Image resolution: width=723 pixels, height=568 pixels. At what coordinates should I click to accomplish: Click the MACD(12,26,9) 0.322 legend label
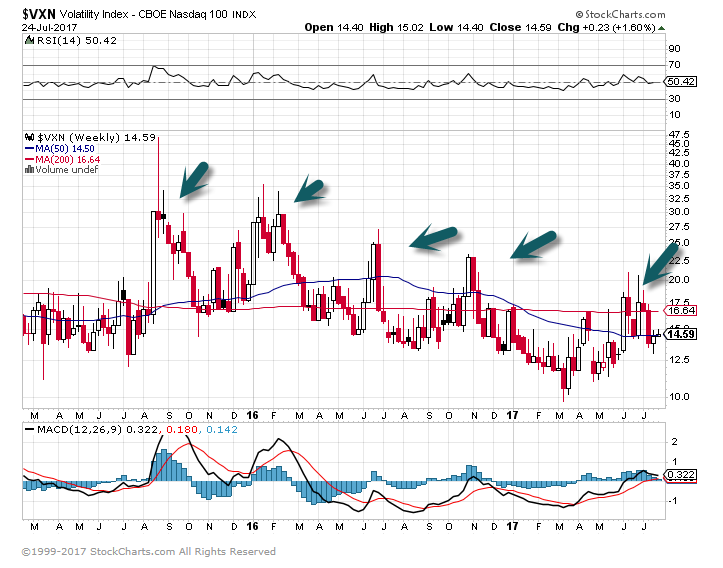(98, 430)
